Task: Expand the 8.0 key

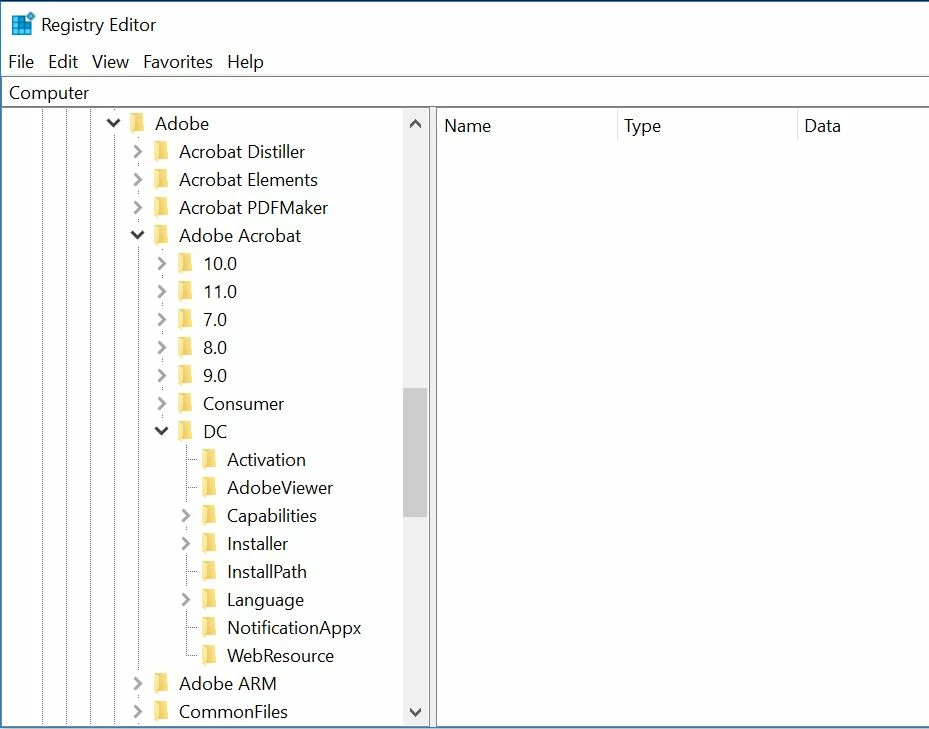Action: (x=162, y=347)
